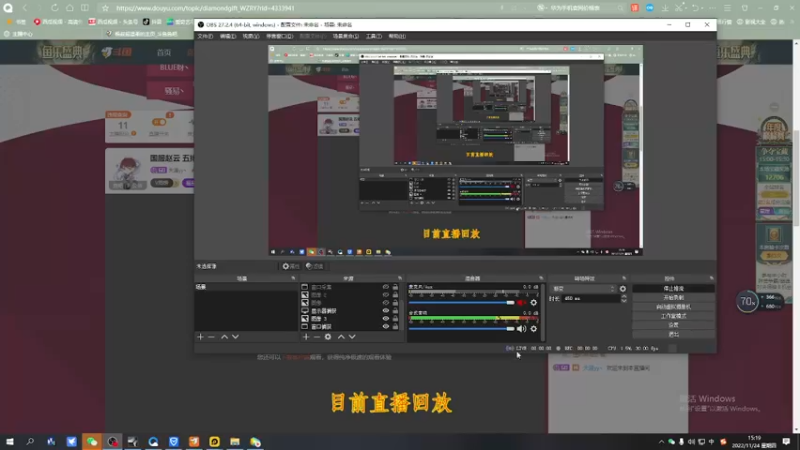This screenshot has width=800, height=450.
Task: Click the transition 时长 duration field
Action: (590, 298)
